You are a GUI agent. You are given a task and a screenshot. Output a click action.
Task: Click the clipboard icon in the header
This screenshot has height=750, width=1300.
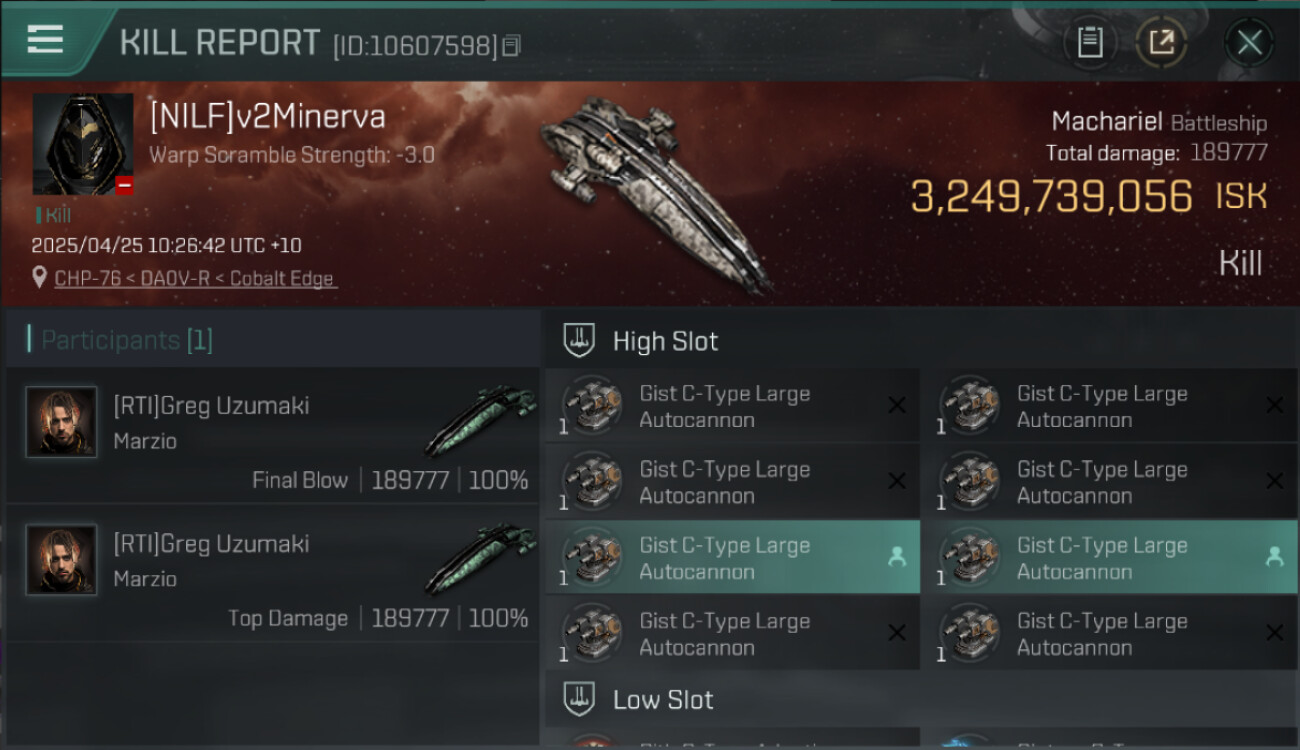[x=1090, y=42]
